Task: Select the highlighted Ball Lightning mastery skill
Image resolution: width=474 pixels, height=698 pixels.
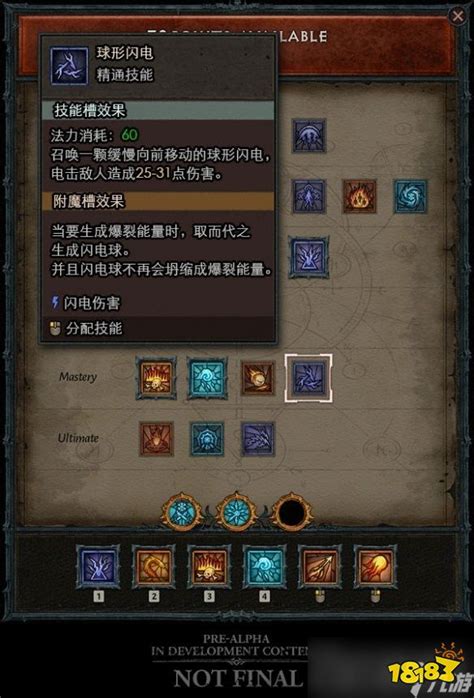Action: 308,378
